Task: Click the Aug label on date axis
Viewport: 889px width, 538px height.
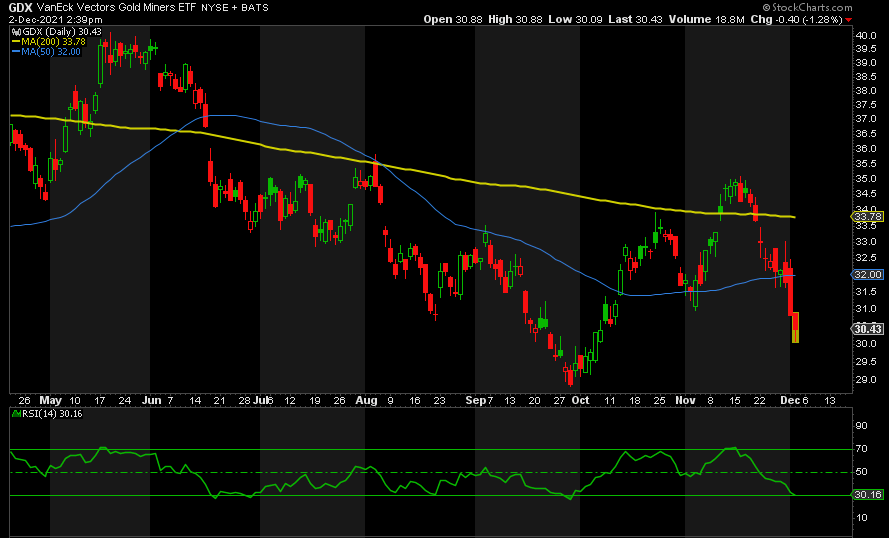Action: coord(366,400)
